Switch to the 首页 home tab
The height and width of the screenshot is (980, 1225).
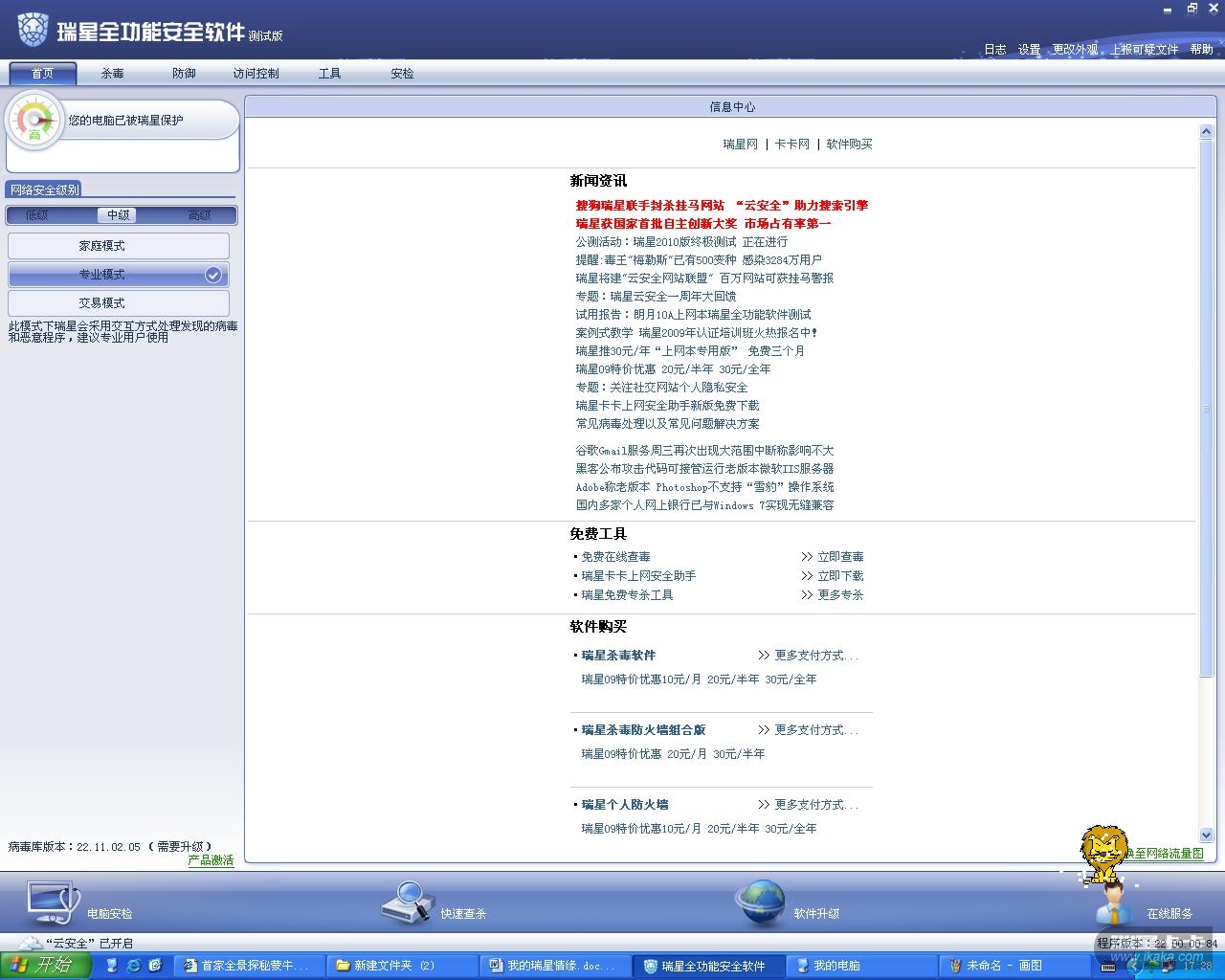[42, 74]
